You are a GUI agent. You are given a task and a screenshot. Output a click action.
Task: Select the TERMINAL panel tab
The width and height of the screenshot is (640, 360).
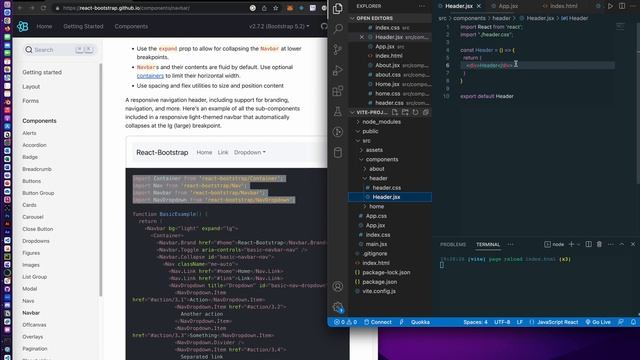[x=488, y=244]
